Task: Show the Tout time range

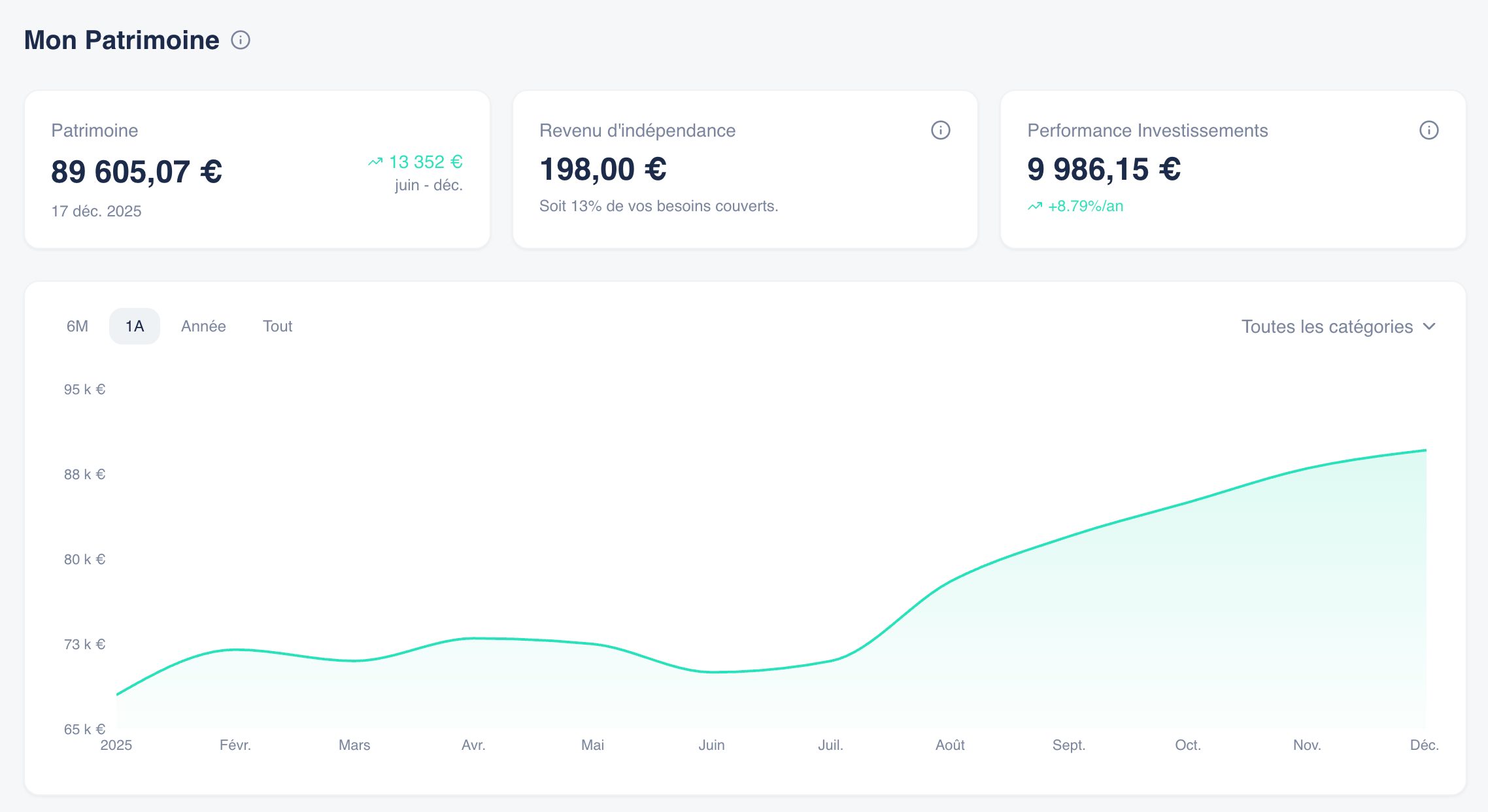Action: click(x=277, y=326)
